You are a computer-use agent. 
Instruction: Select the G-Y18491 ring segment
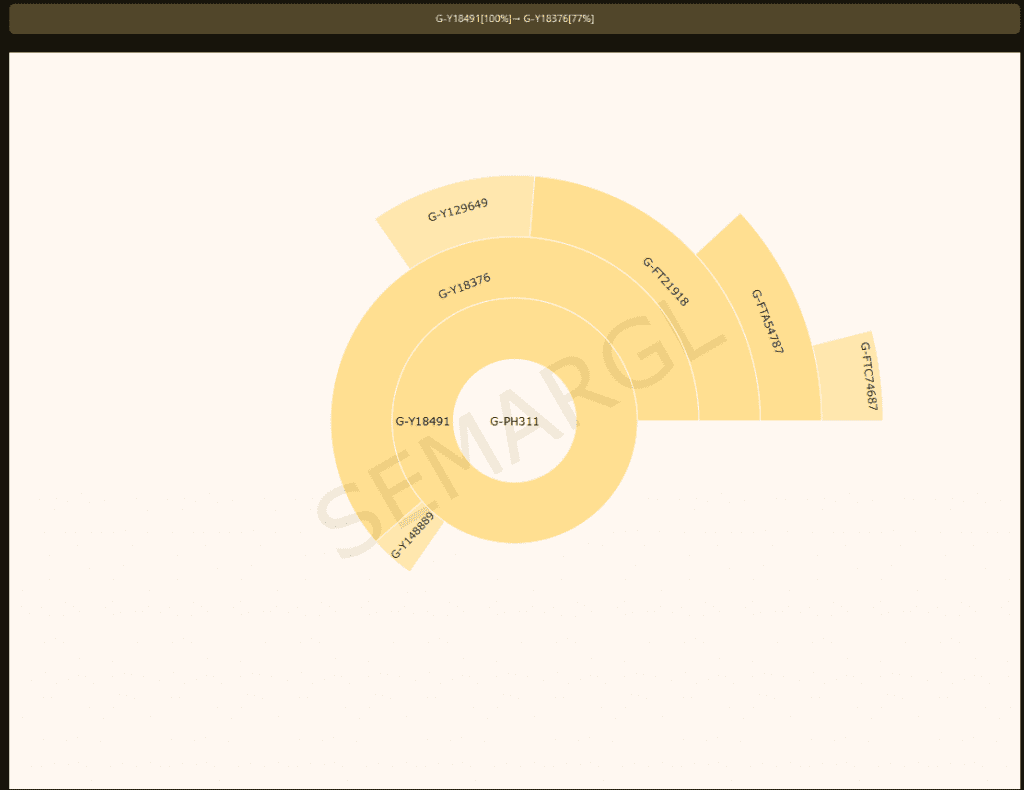coord(423,421)
